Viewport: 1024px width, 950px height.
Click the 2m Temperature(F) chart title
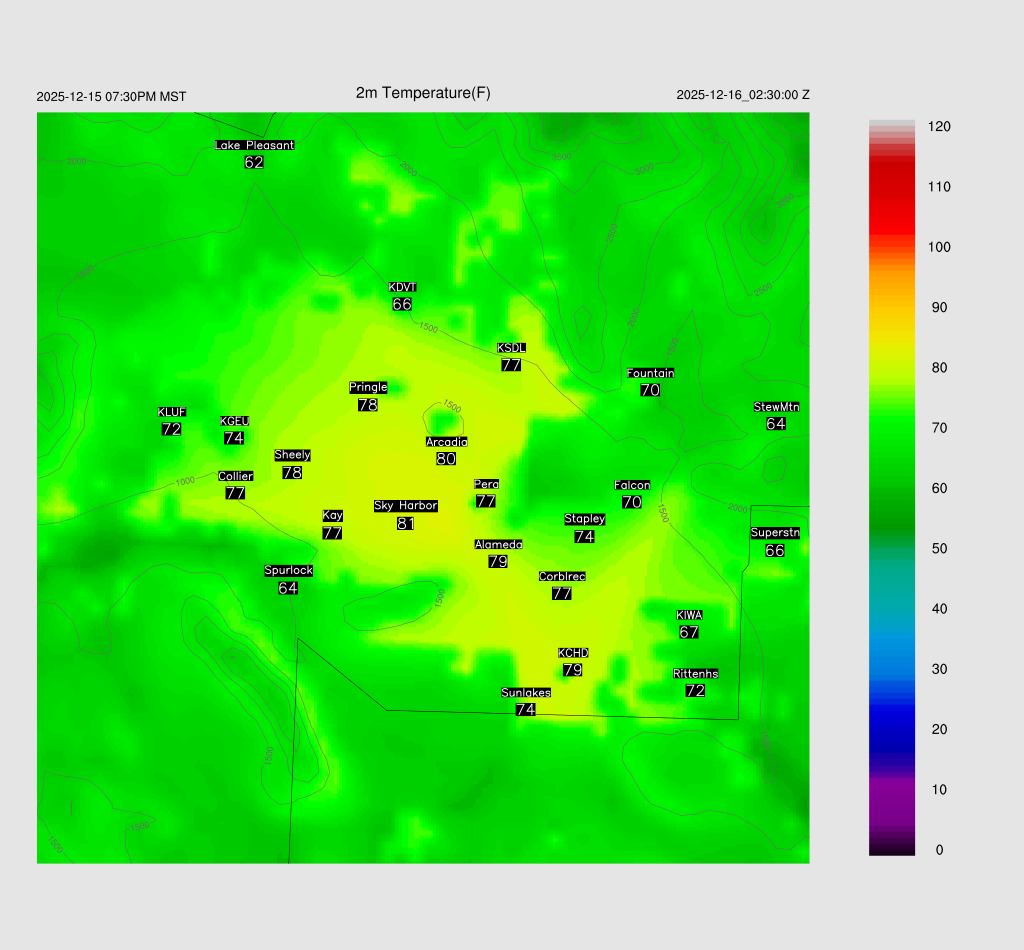423,93
